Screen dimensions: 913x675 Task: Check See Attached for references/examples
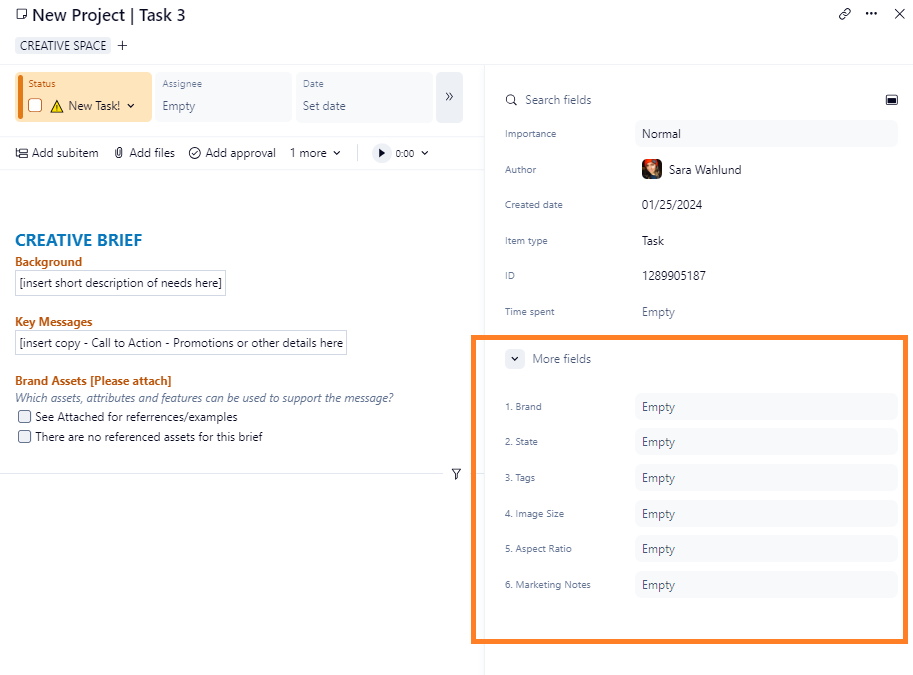(25, 417)
